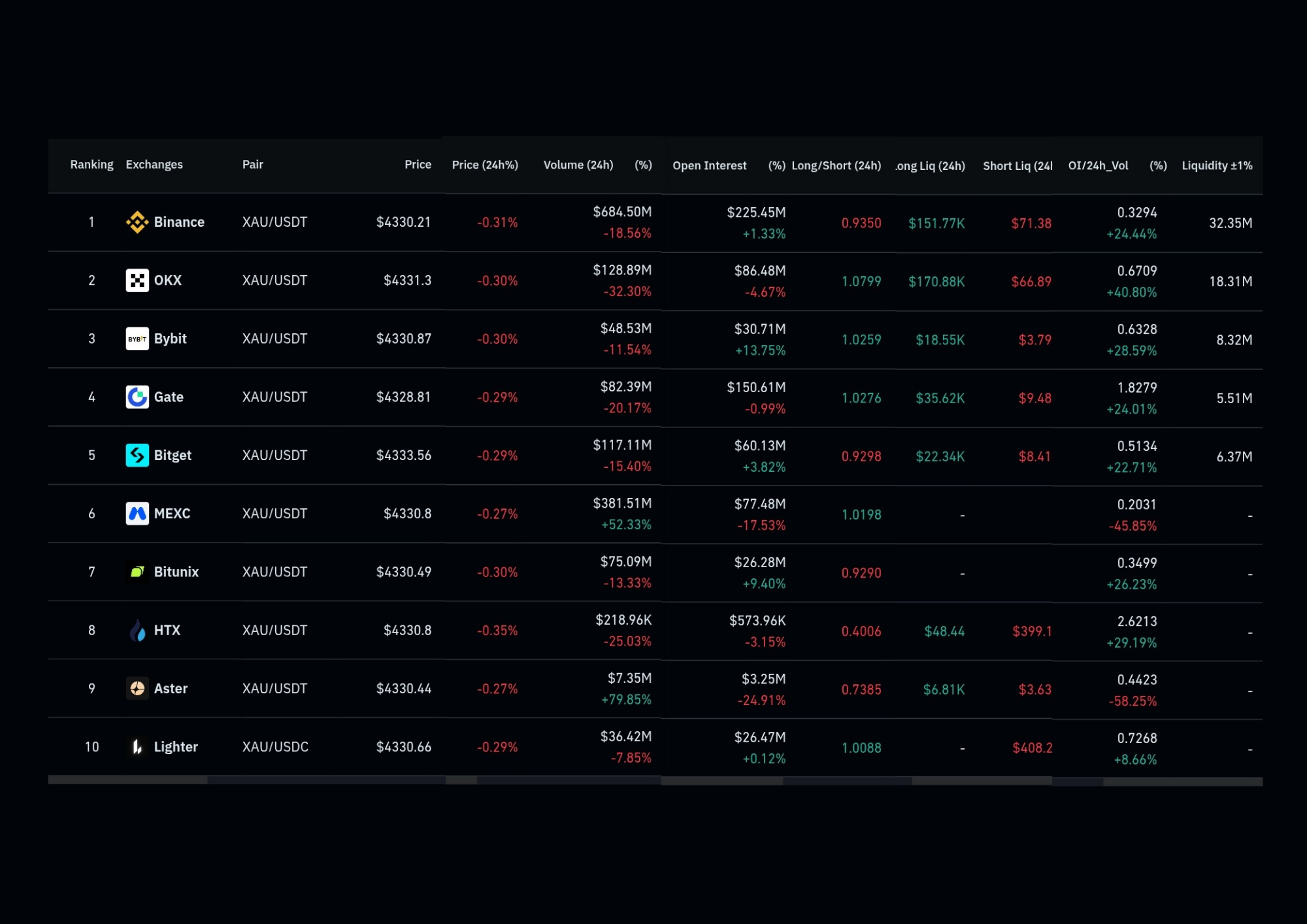The height and width of the screenshot is (924, 1307).
Task: Click Gate OI/24h_Vol value 1.8279
Action: pyautogui.click(x=1137, y=388)
